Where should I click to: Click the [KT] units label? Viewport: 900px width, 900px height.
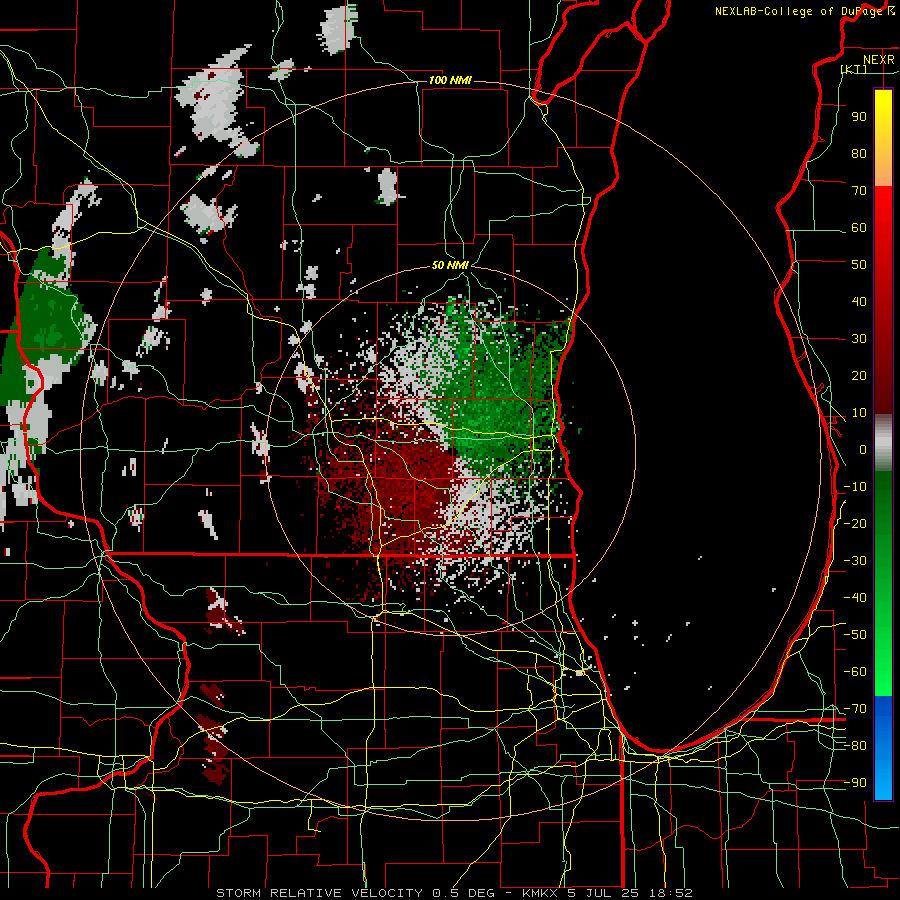(853, 69)
